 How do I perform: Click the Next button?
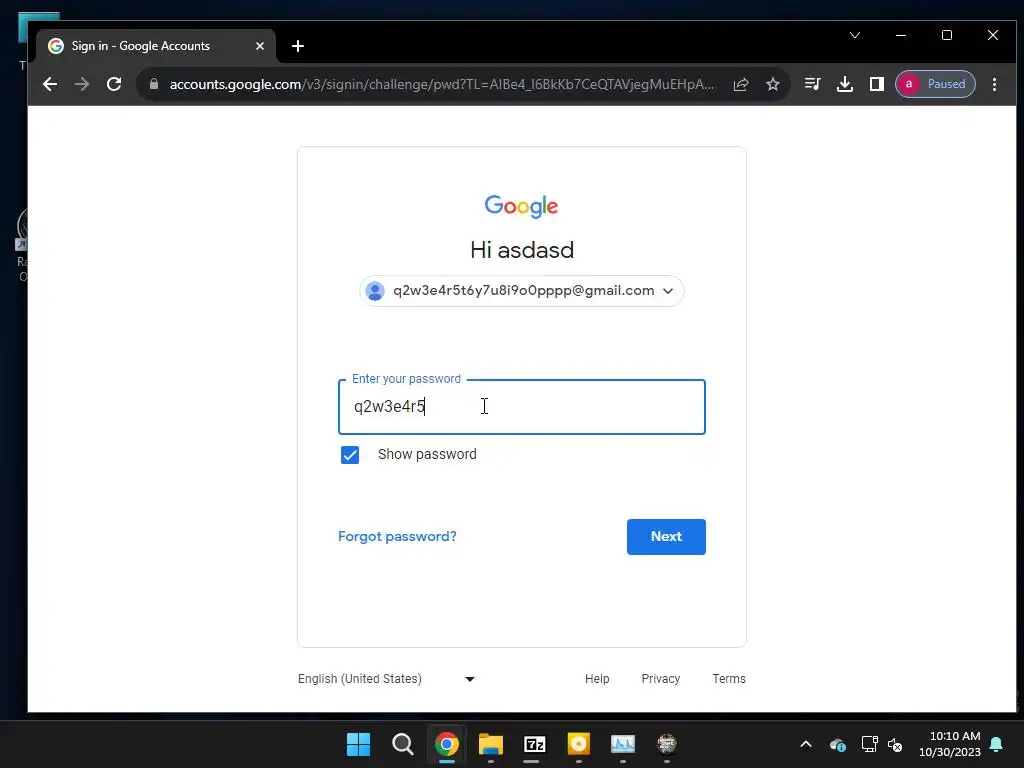click(666, 537)
